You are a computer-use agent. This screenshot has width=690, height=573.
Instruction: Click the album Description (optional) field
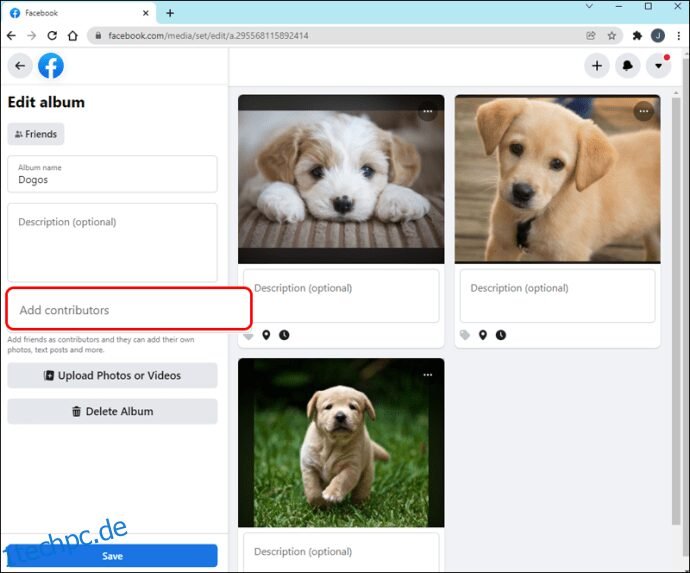click(x=112, y=242)
